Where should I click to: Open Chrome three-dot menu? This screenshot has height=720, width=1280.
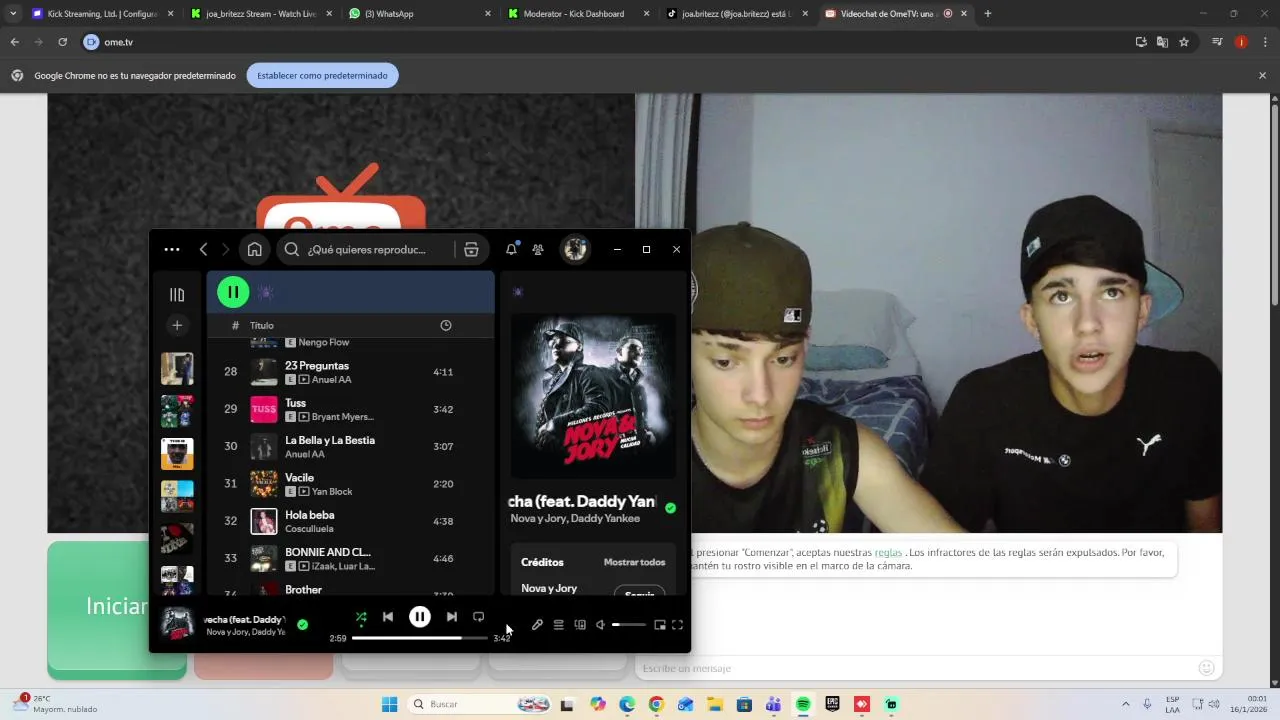click(x=1265, y=42)
